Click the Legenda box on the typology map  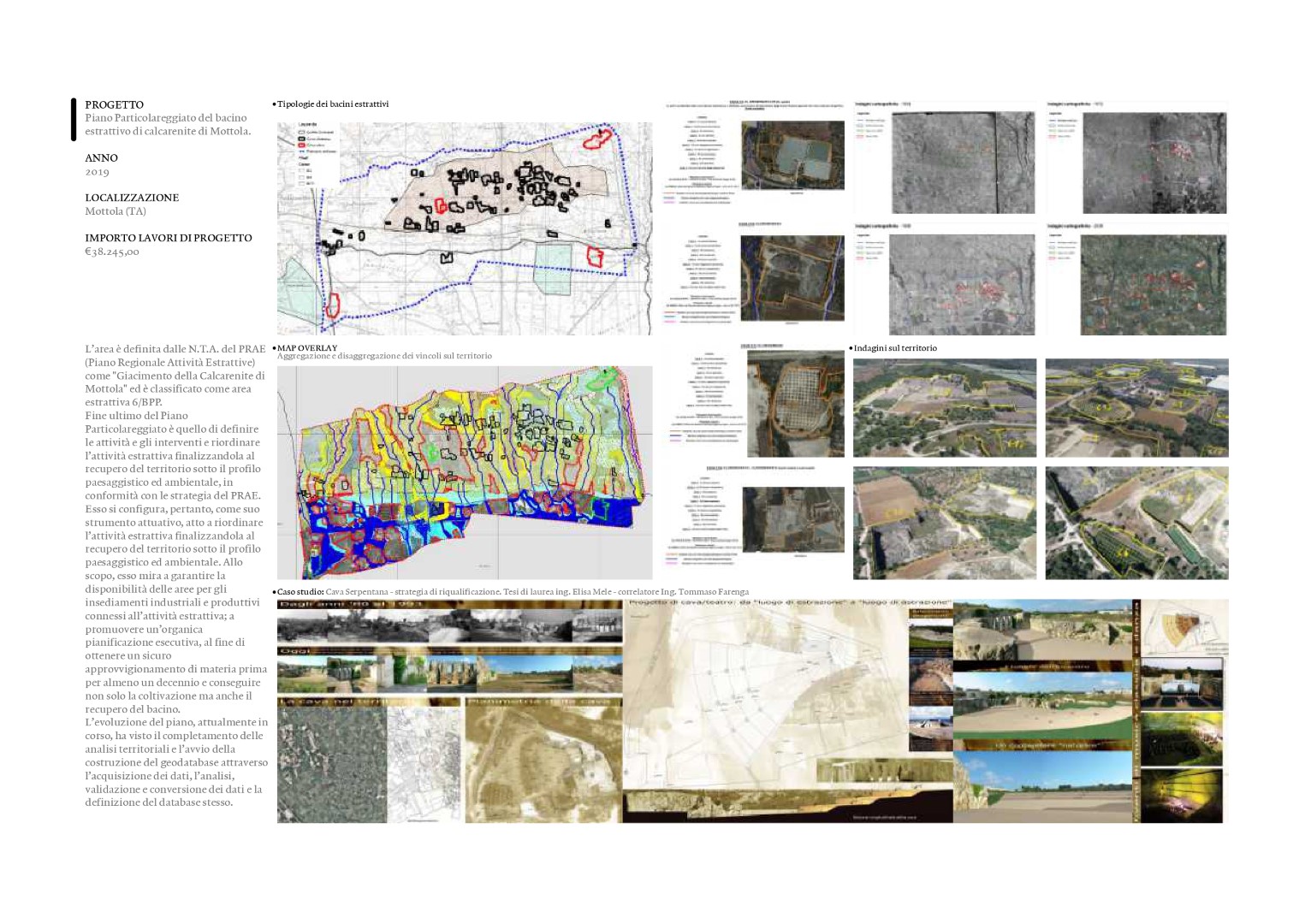(x=316, y=154)
